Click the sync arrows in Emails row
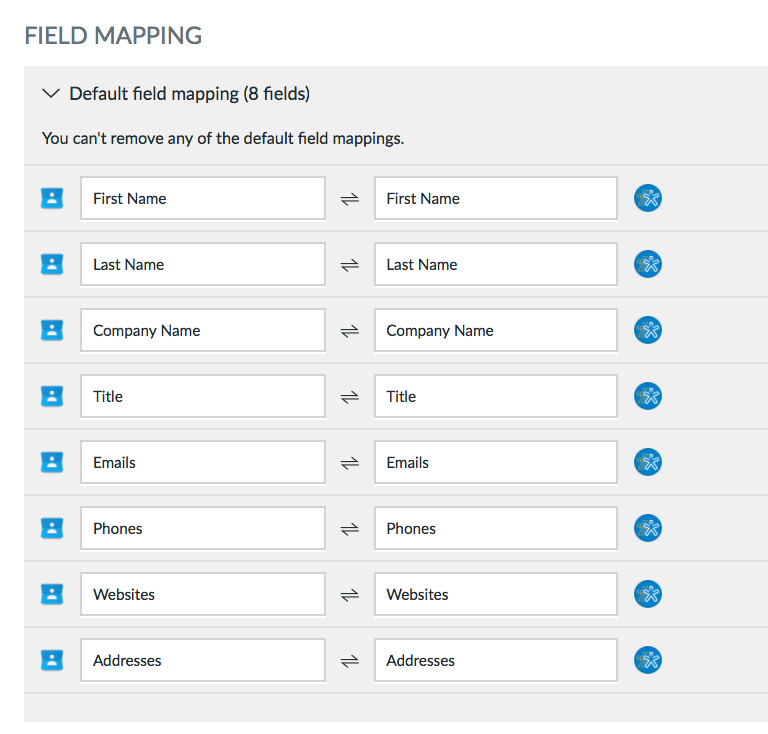The width and height of the screenshot is (768, 734). (350, 463)
